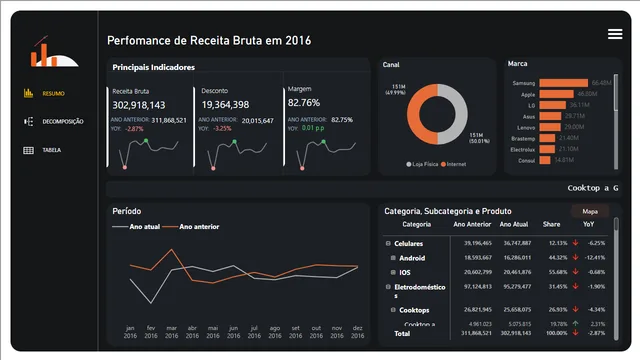This screenshot has width=640, height=360.
Task: Select the Electrolux bar in Marca chart
Action: [x=547, y=149]
